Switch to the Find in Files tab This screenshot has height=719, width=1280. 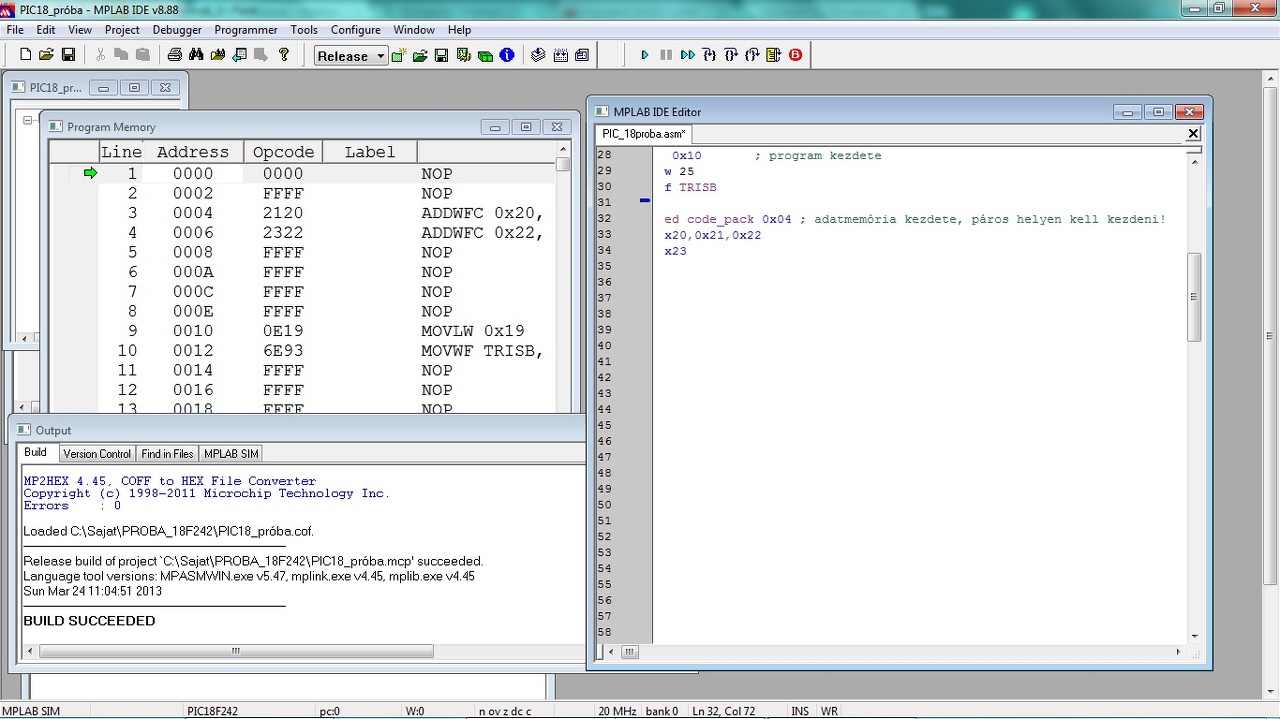[167, 454]
